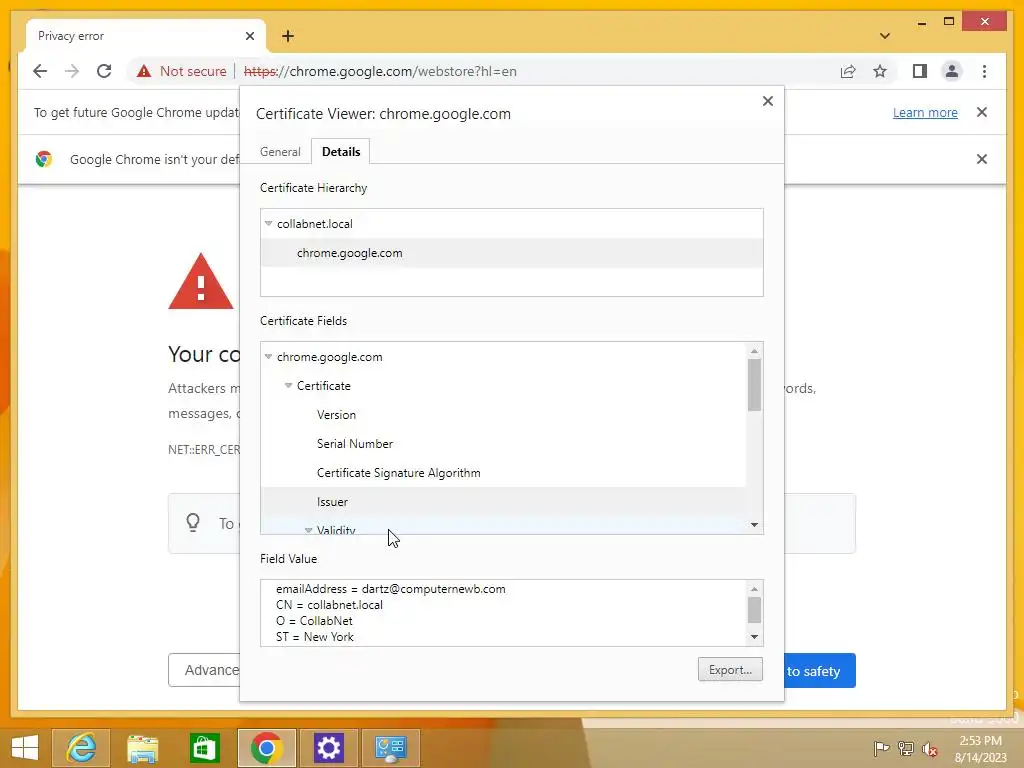The width and height of the screenshot is (1024, 768).
Task: Click Field Value scroll-up arrow
Action: click(x=754, y=589)
